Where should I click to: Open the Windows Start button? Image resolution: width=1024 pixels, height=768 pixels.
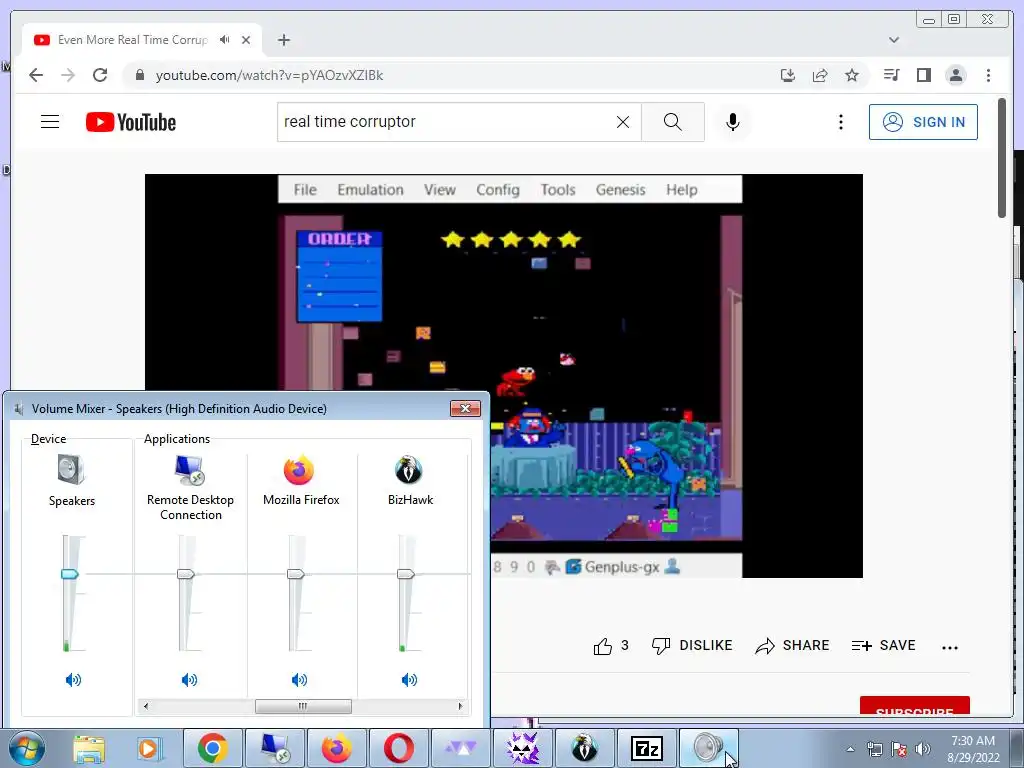click(x=26, y=748)
